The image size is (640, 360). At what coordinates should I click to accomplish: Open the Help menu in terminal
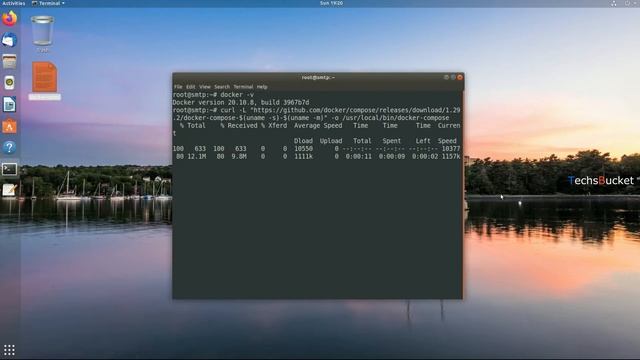point(262,87)
